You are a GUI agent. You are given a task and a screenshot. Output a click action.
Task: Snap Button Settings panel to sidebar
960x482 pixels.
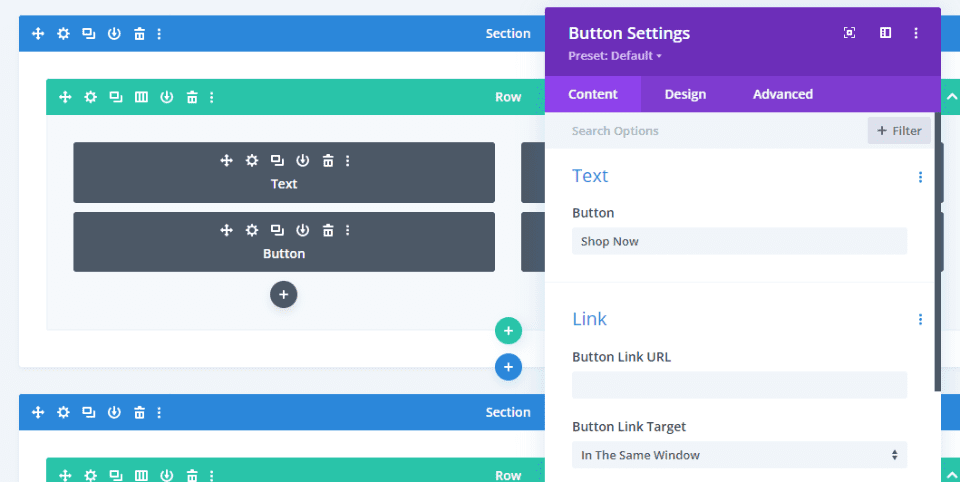[885, 33]
